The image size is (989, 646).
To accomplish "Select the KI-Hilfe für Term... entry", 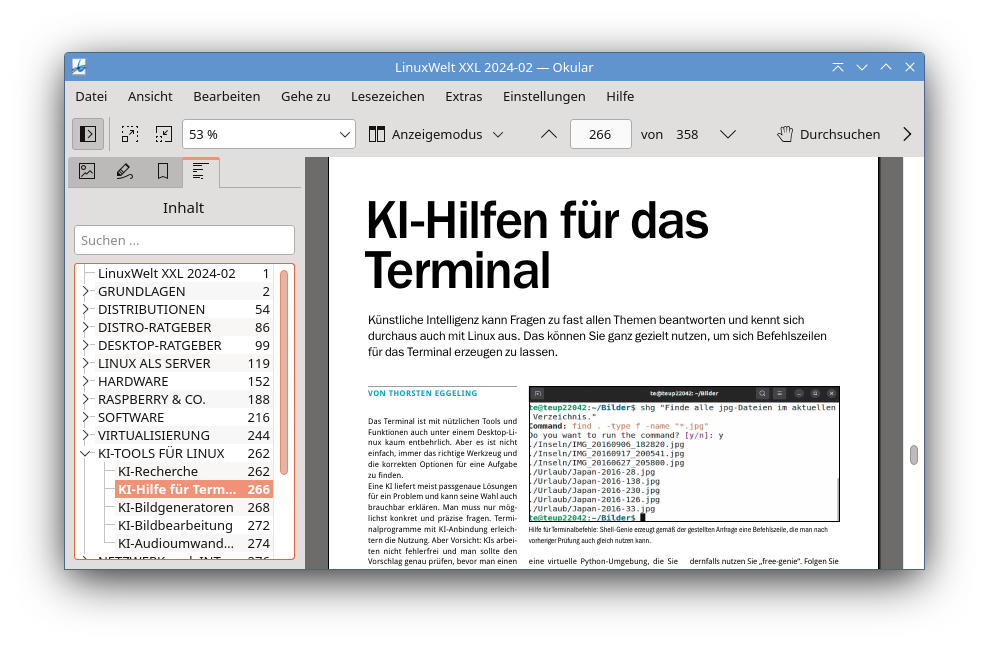I will tap(194, 490).
